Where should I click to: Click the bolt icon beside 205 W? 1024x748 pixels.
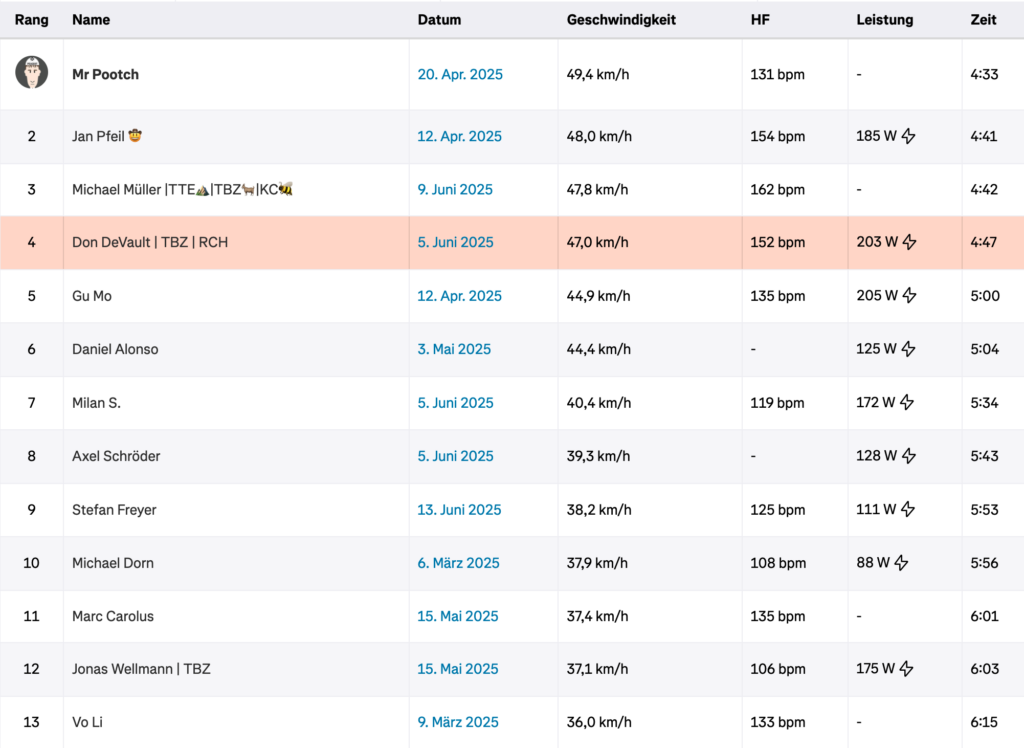pyautogui.click(x=910, y=295)
